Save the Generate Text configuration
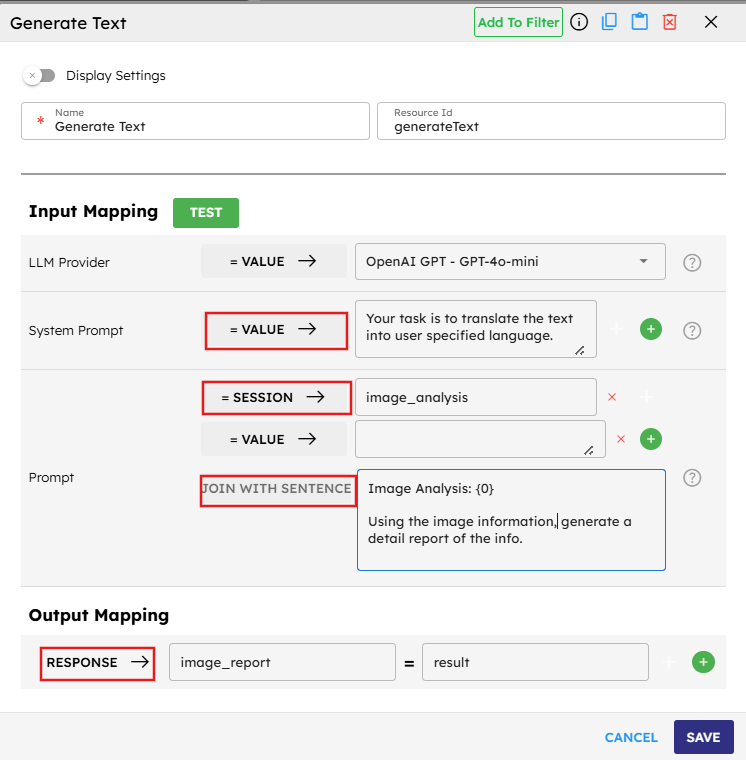746x760 pixels. [x=703, y=737]
